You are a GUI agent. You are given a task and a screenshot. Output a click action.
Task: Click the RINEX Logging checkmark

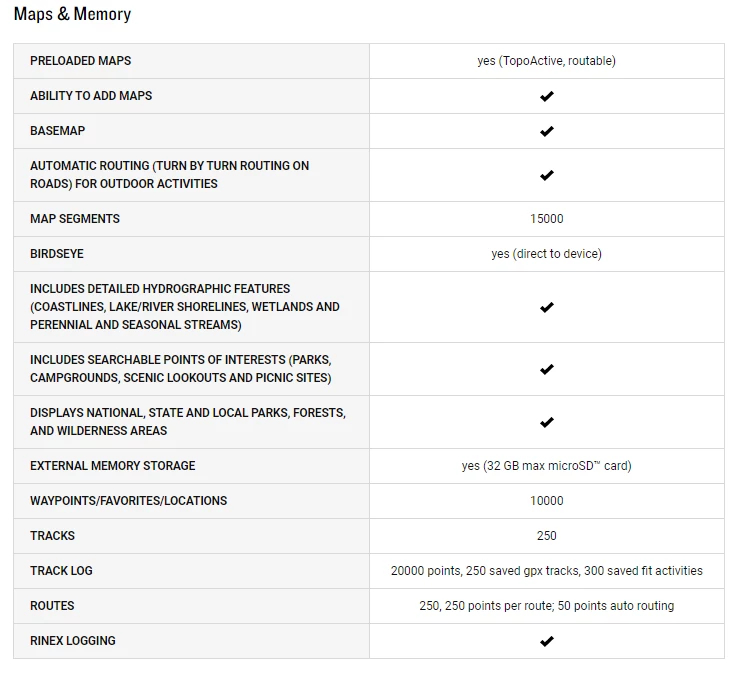547,641
